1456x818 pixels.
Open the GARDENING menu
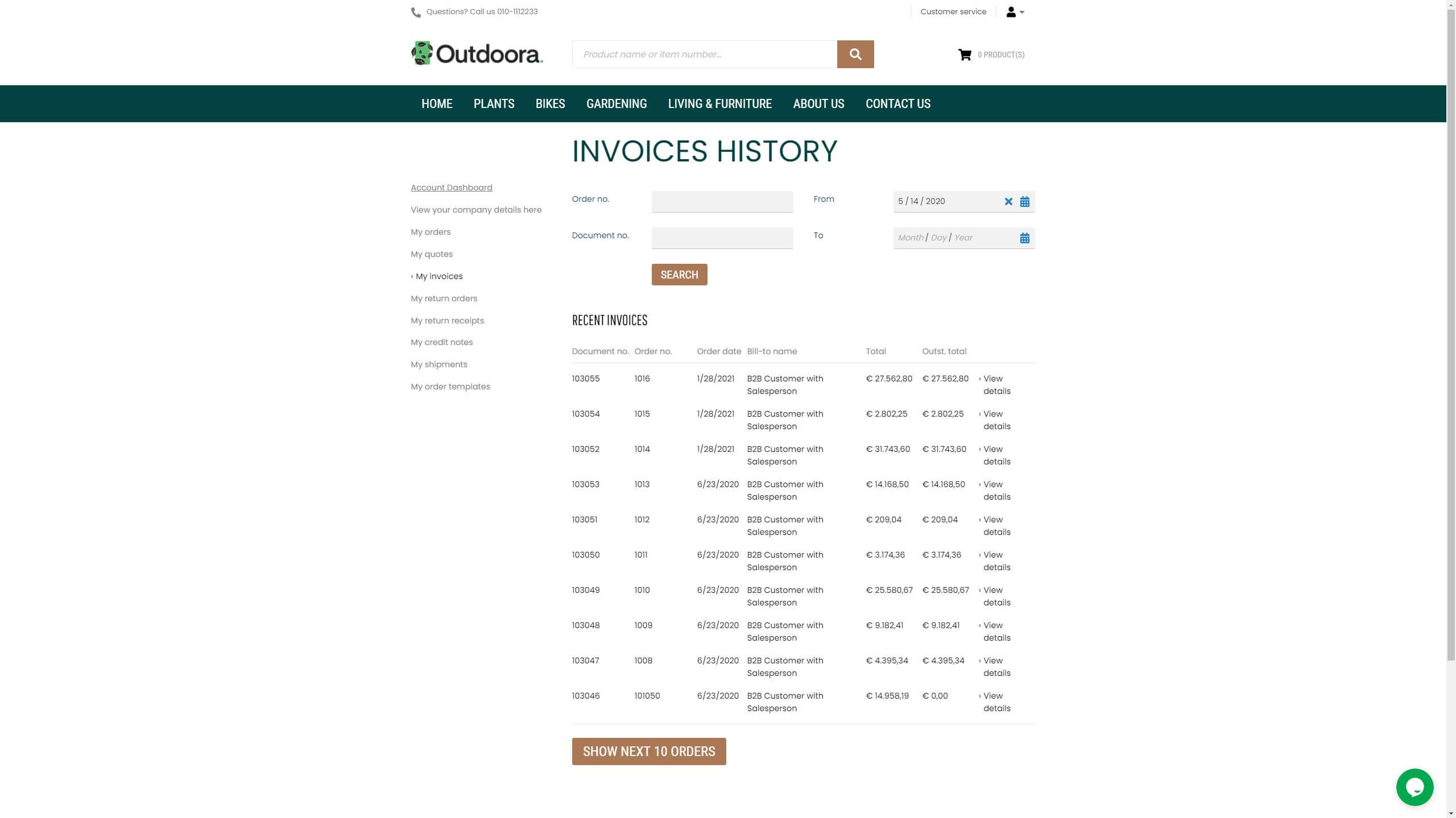tap(617, 103)
